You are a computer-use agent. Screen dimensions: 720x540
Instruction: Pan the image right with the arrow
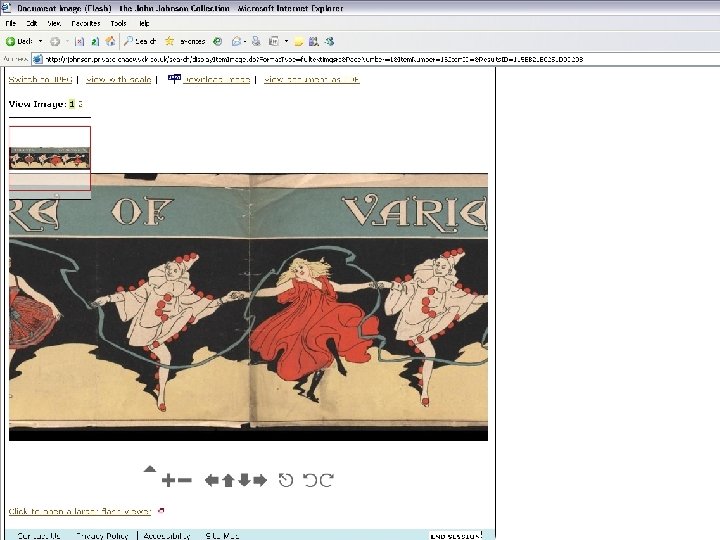pyautogui.click(x=260, y=480)
